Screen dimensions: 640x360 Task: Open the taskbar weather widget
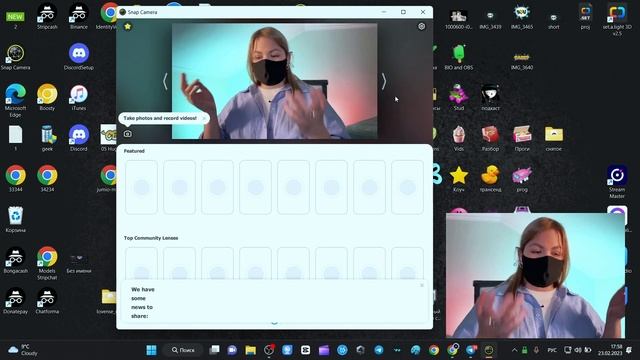click(22, 350)
